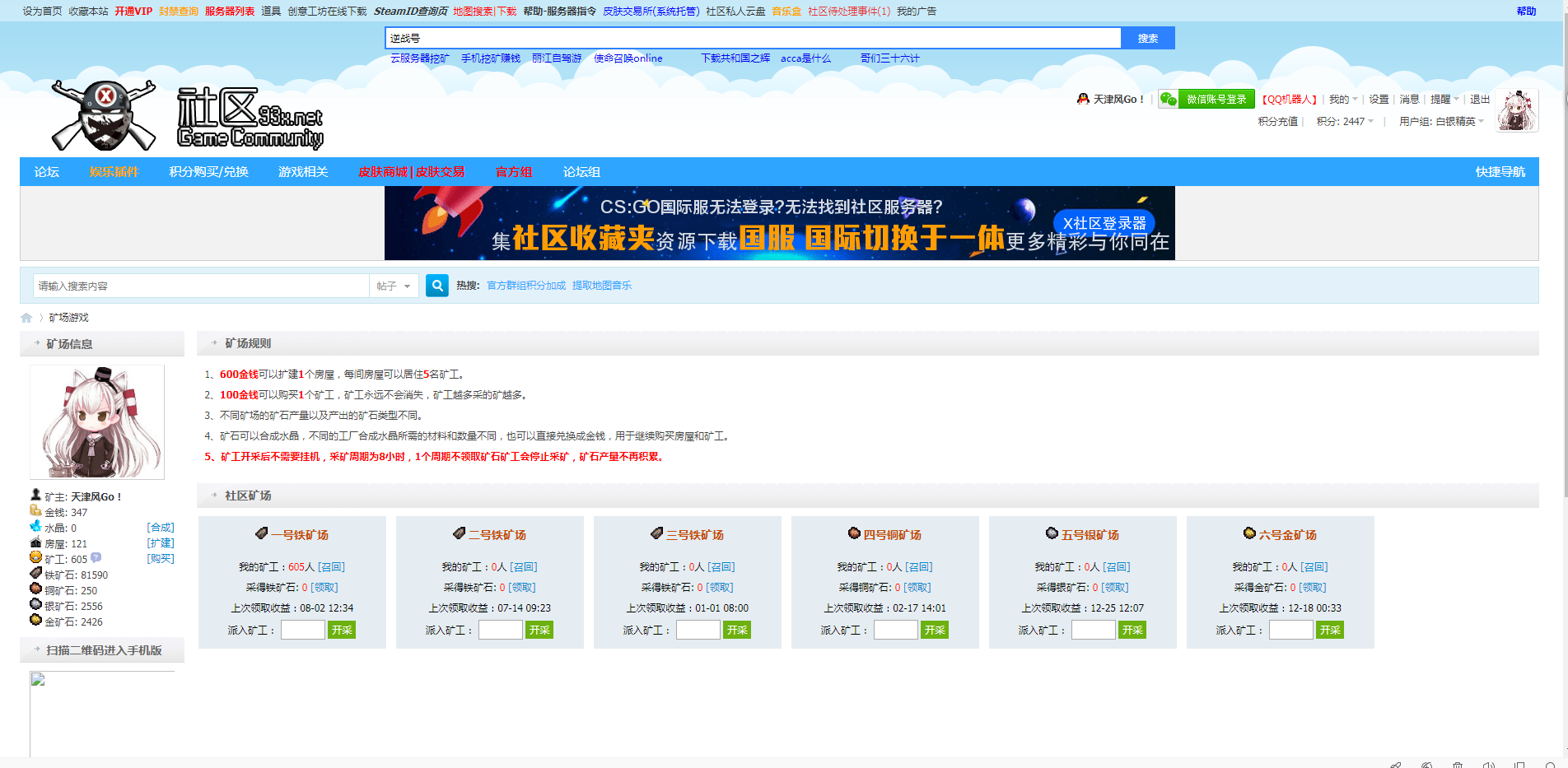The width and height of the screenshot is (1568, 768).
Task: Click the WeChat icon on 微信账号登录 button
Action: (x=1169, y=98)
